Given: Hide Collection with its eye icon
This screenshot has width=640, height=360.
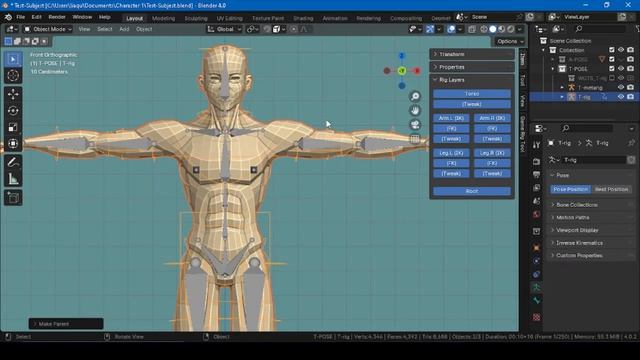Looking at the screenshot, I should (x=621, y=50).
